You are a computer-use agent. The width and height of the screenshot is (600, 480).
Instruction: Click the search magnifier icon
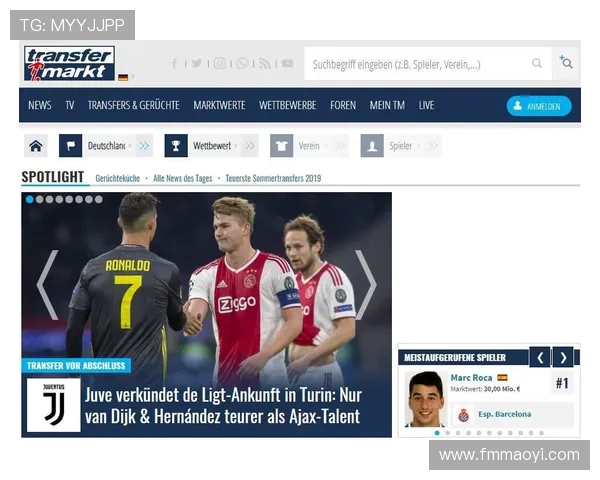(x=537, y=64)
